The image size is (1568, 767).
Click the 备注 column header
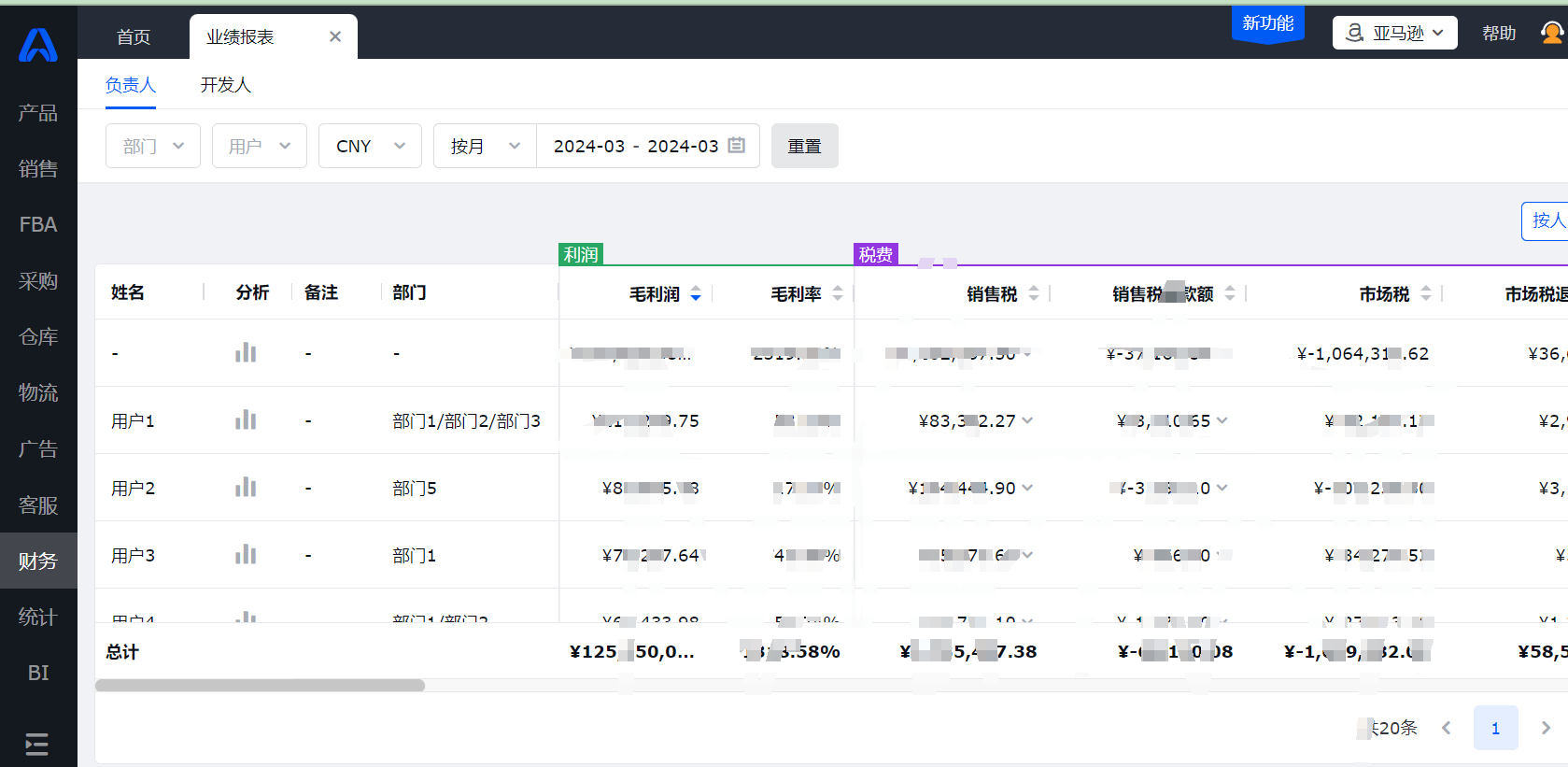coord(321,292)
